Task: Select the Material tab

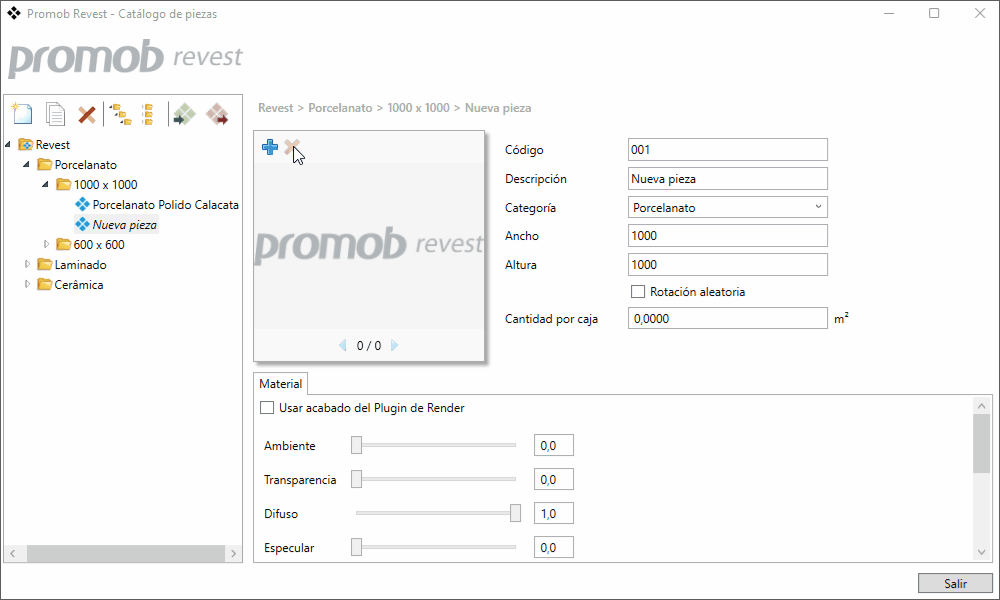Action: click(281, 384)
